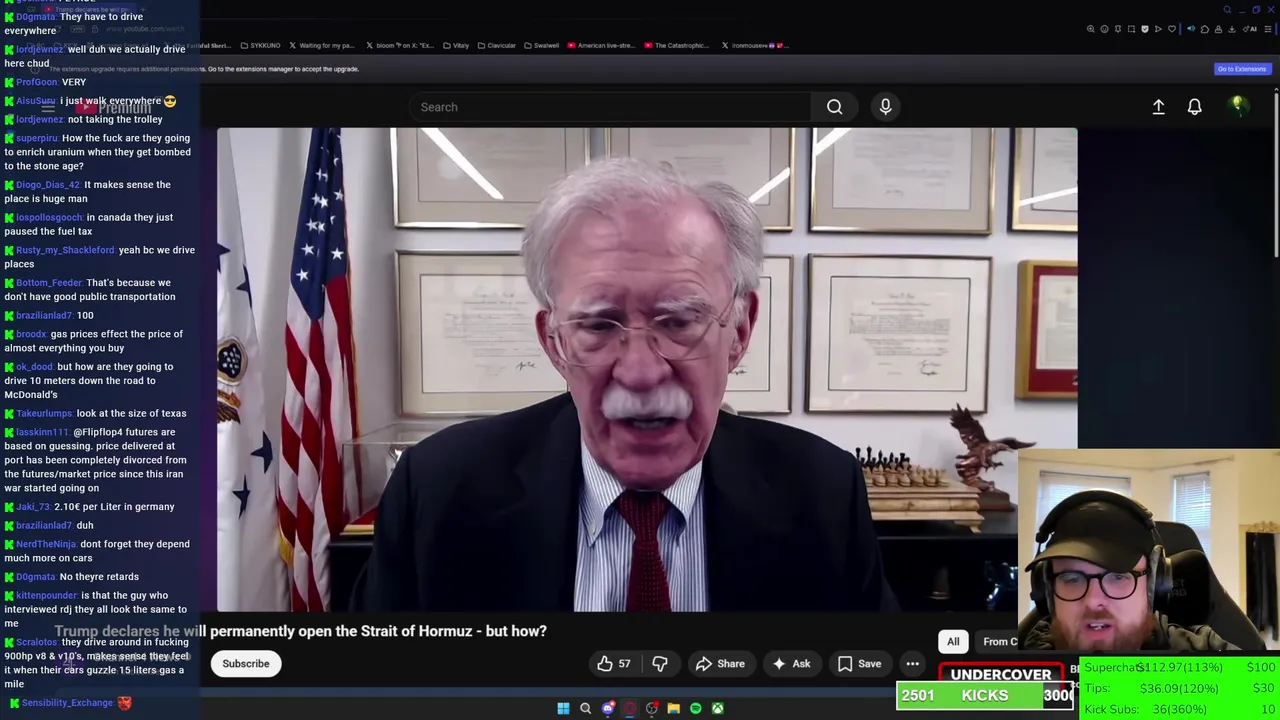Open the Swalwell bookmark folder
1280x720 pixels.
541,45
